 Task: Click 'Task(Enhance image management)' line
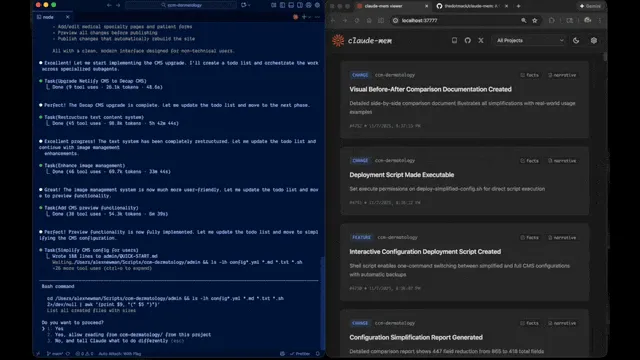[x=84, y=165]
